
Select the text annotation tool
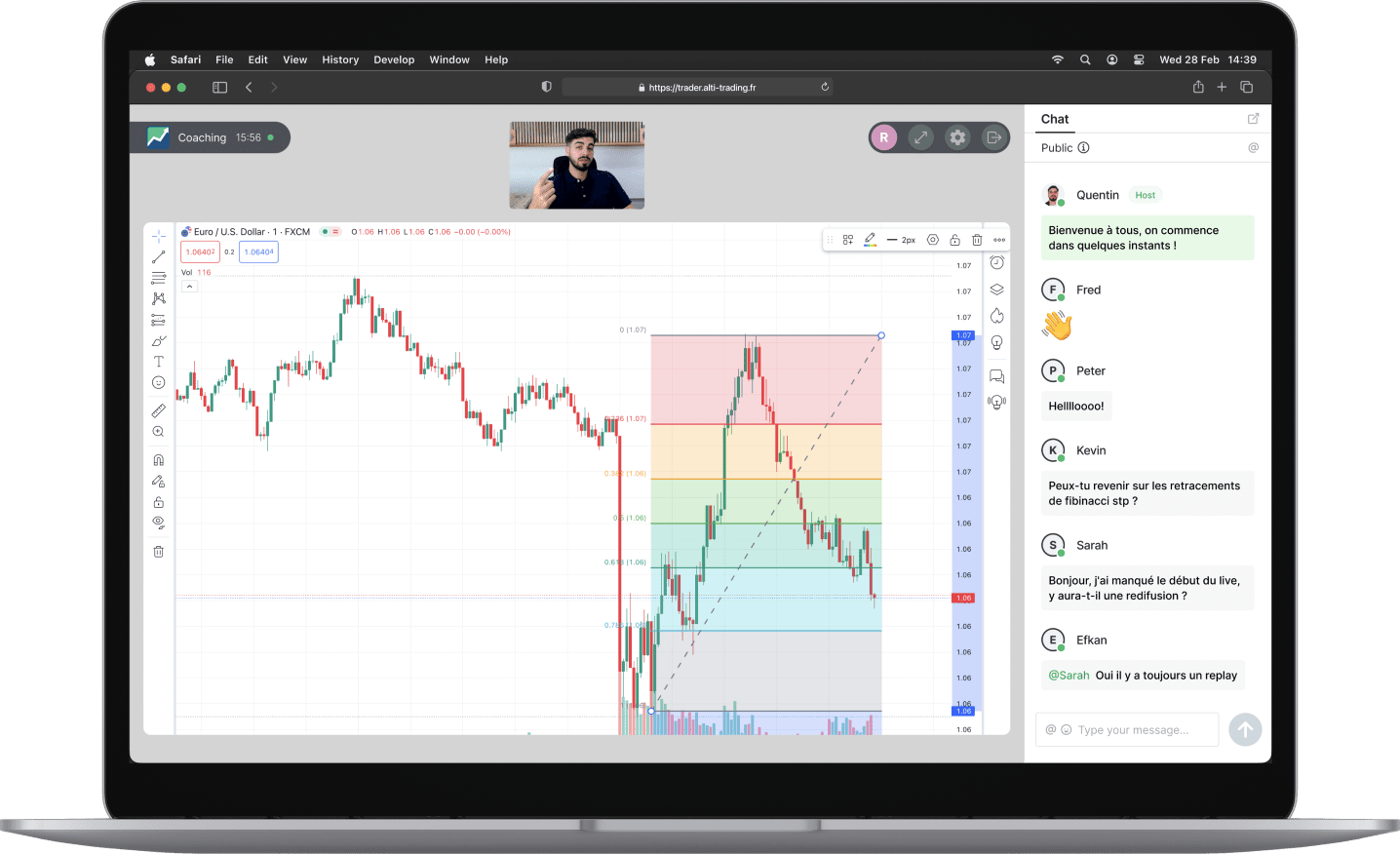158,362
